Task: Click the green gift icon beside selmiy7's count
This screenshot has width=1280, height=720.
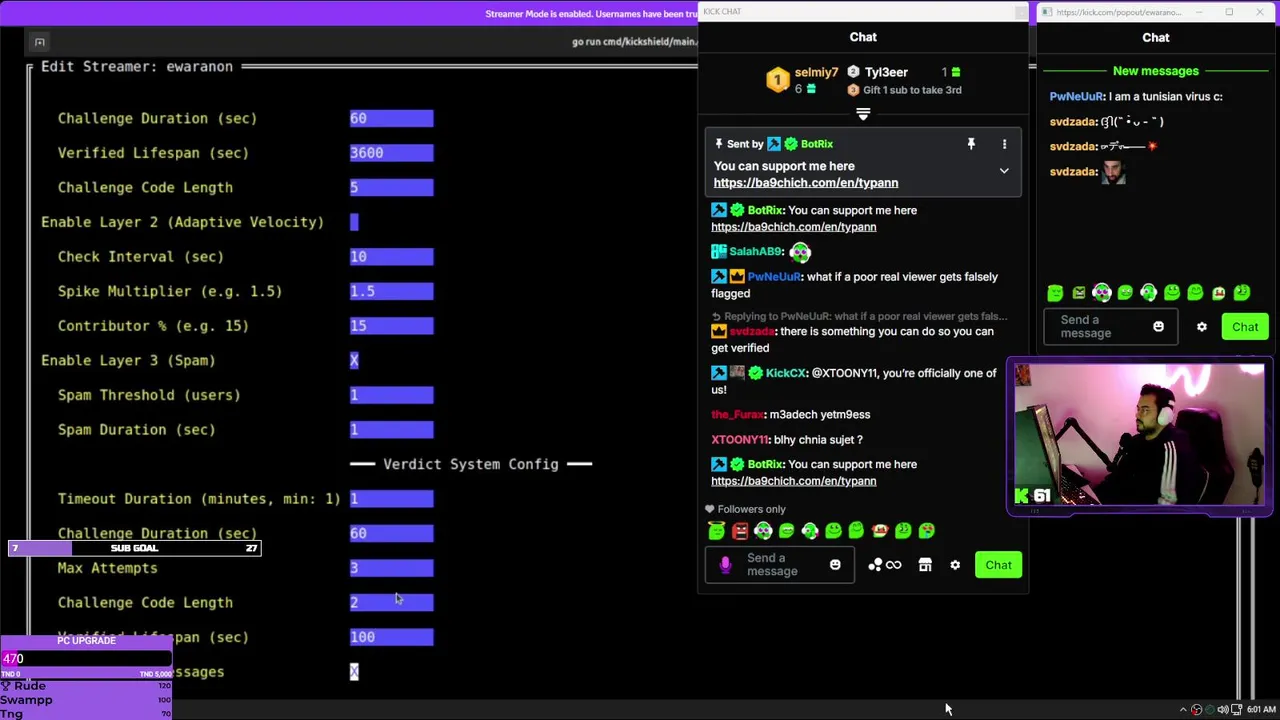Action: tap(811, 89)
